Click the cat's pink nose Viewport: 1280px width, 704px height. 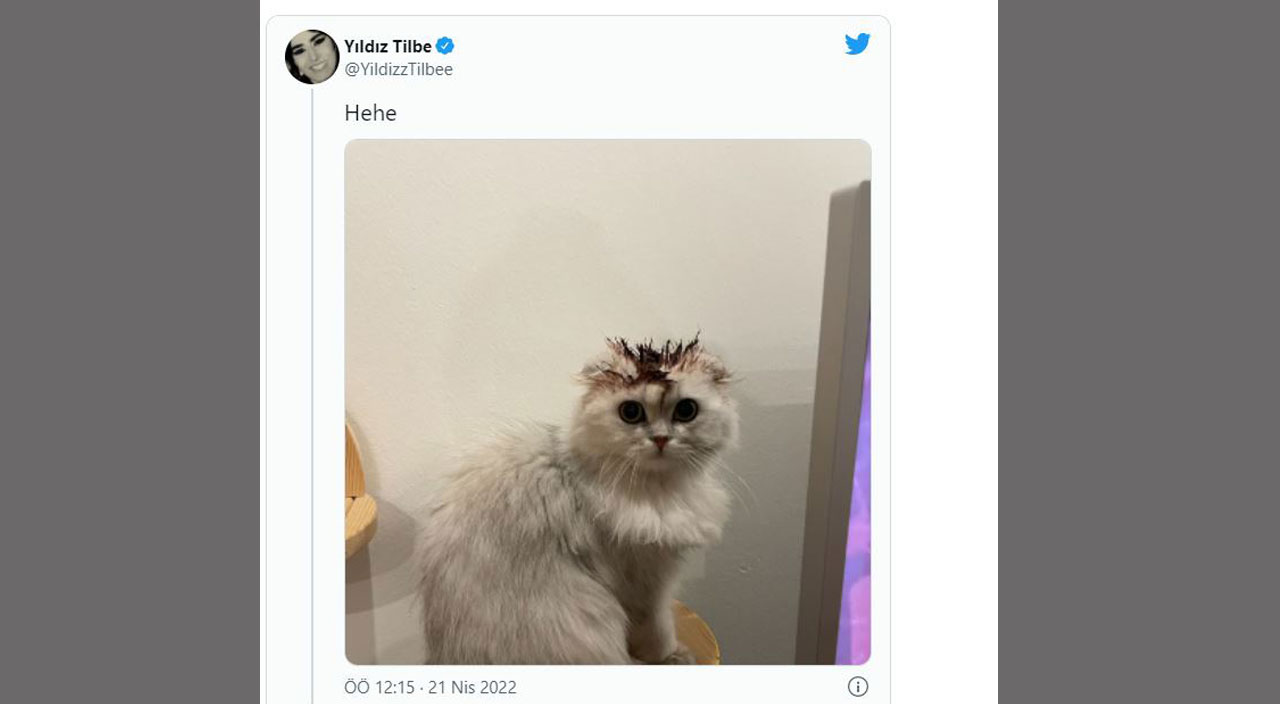coord(660,441)
